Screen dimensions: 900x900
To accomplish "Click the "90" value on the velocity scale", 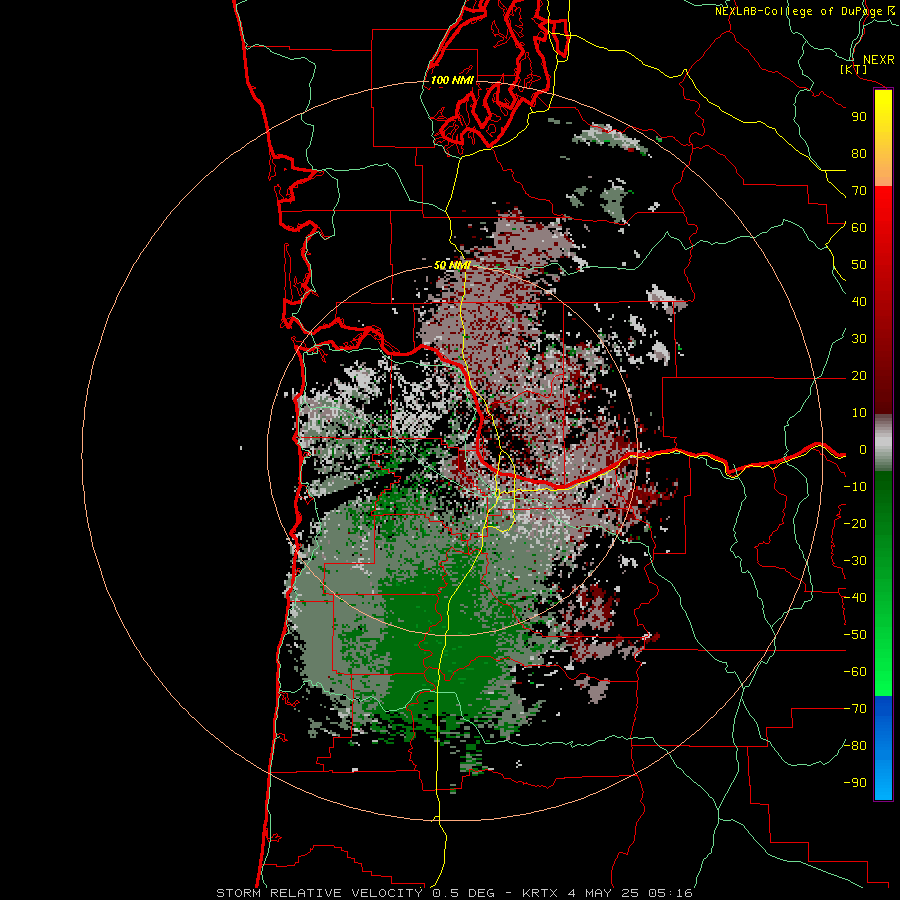I will pyautogui.click(x=859, y=117).
